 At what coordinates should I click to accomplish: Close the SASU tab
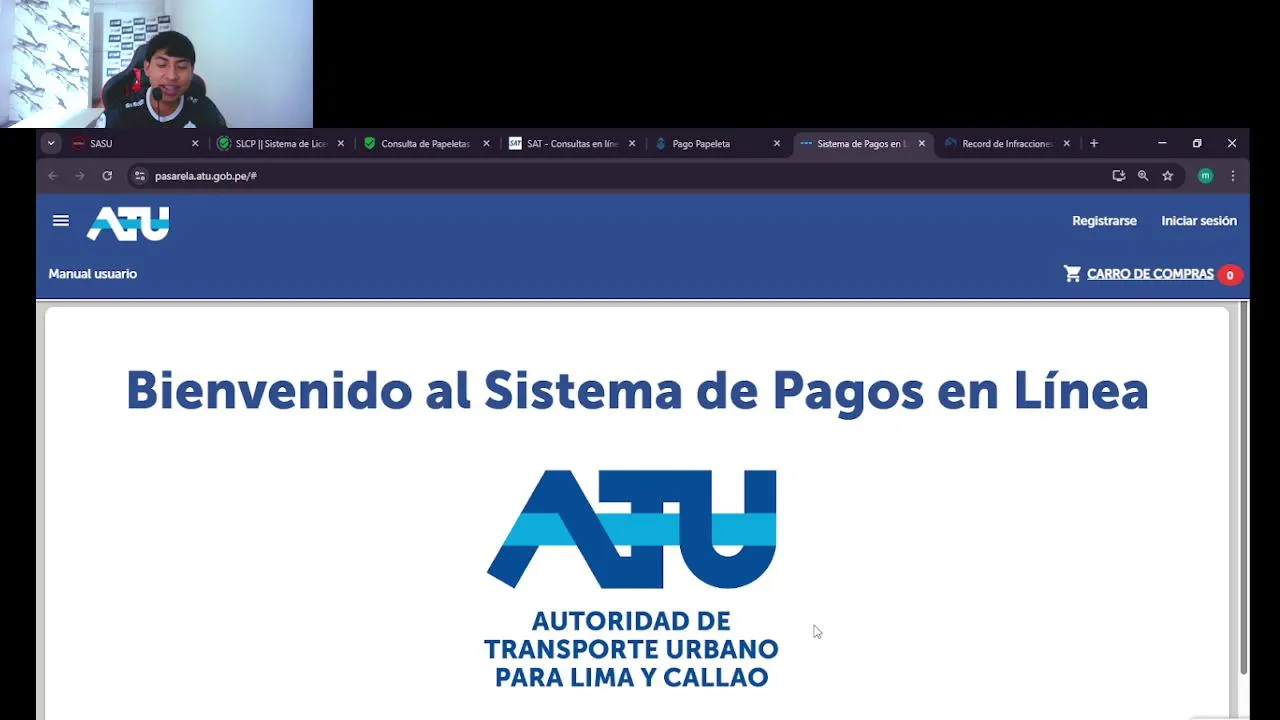click(x=195, y=144)
